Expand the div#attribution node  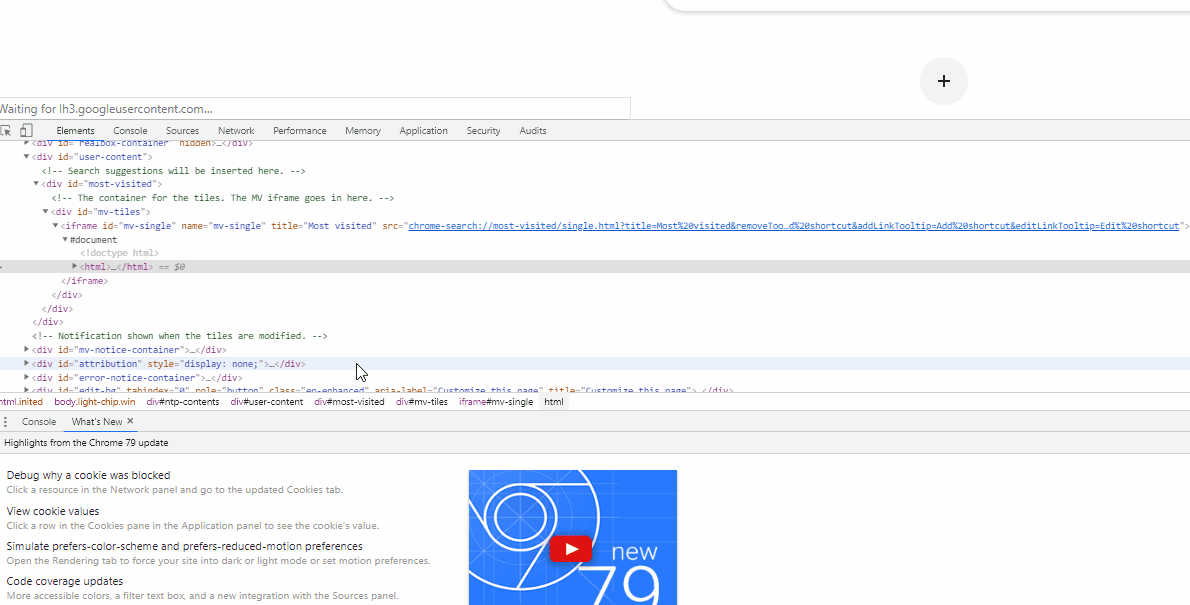[x=26, y=363]
